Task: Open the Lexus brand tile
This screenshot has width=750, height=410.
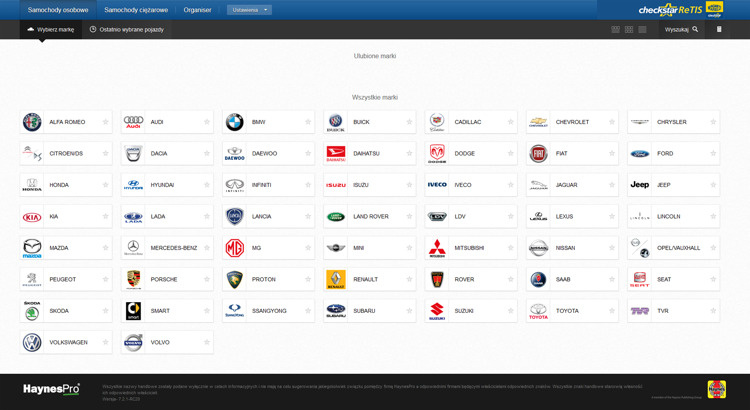Action: click(x=572, y=217)
